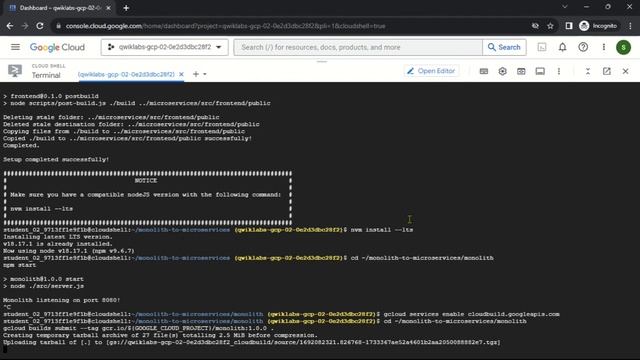Bookmark this page with the star icon
The width and height of the screenshot is (640, 360).
pos(550,26)
